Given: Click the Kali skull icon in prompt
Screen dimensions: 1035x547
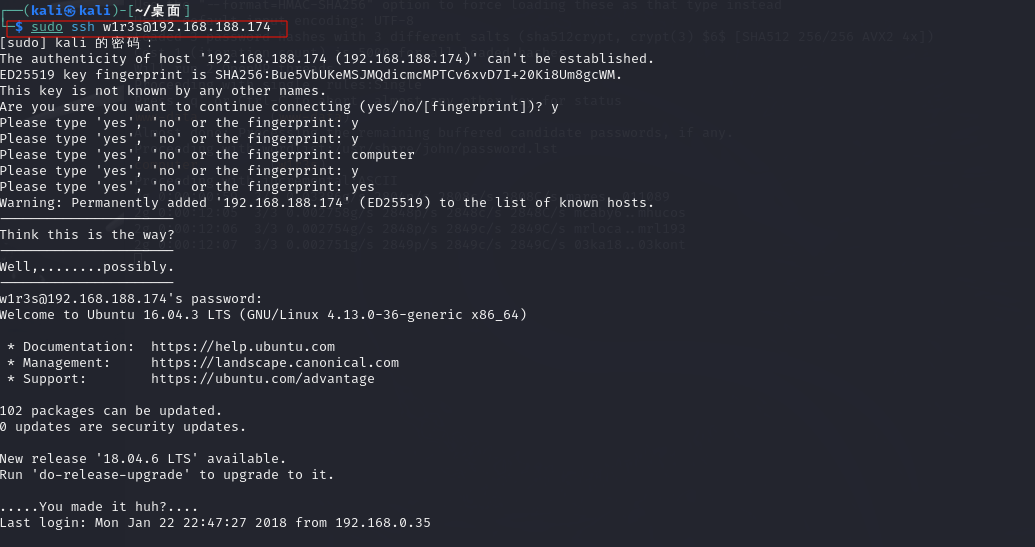Looking at the screenshot, I should (71, 11).
